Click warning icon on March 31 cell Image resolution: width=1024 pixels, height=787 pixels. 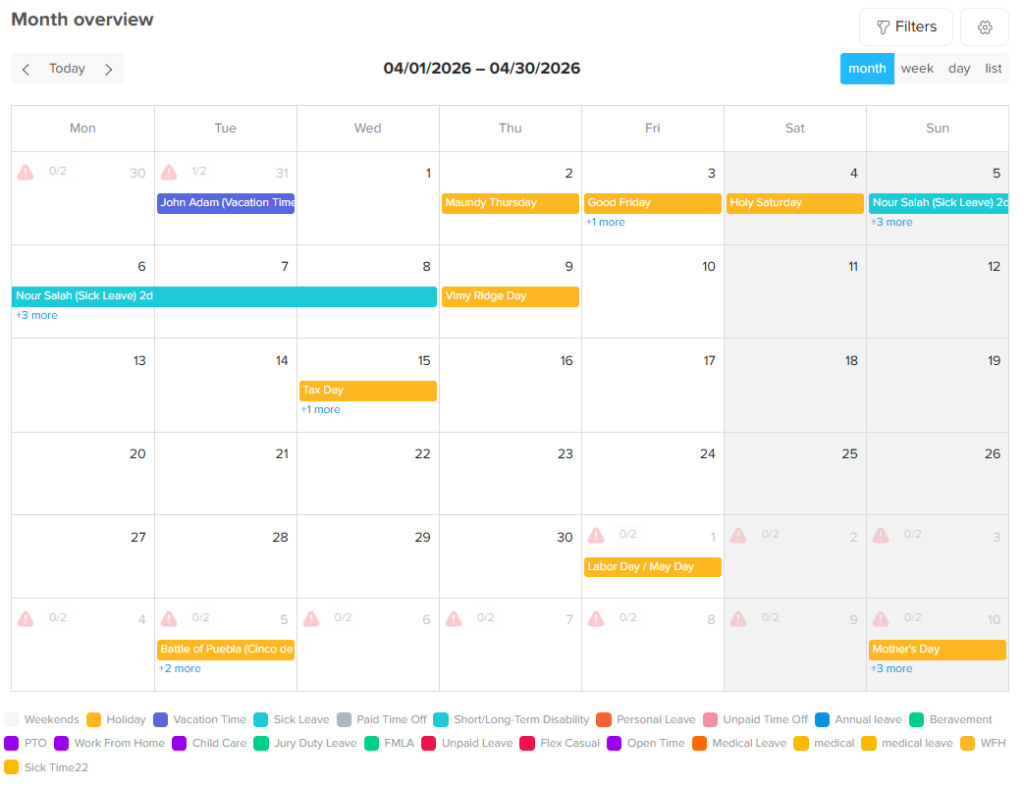tap(169, 172)
